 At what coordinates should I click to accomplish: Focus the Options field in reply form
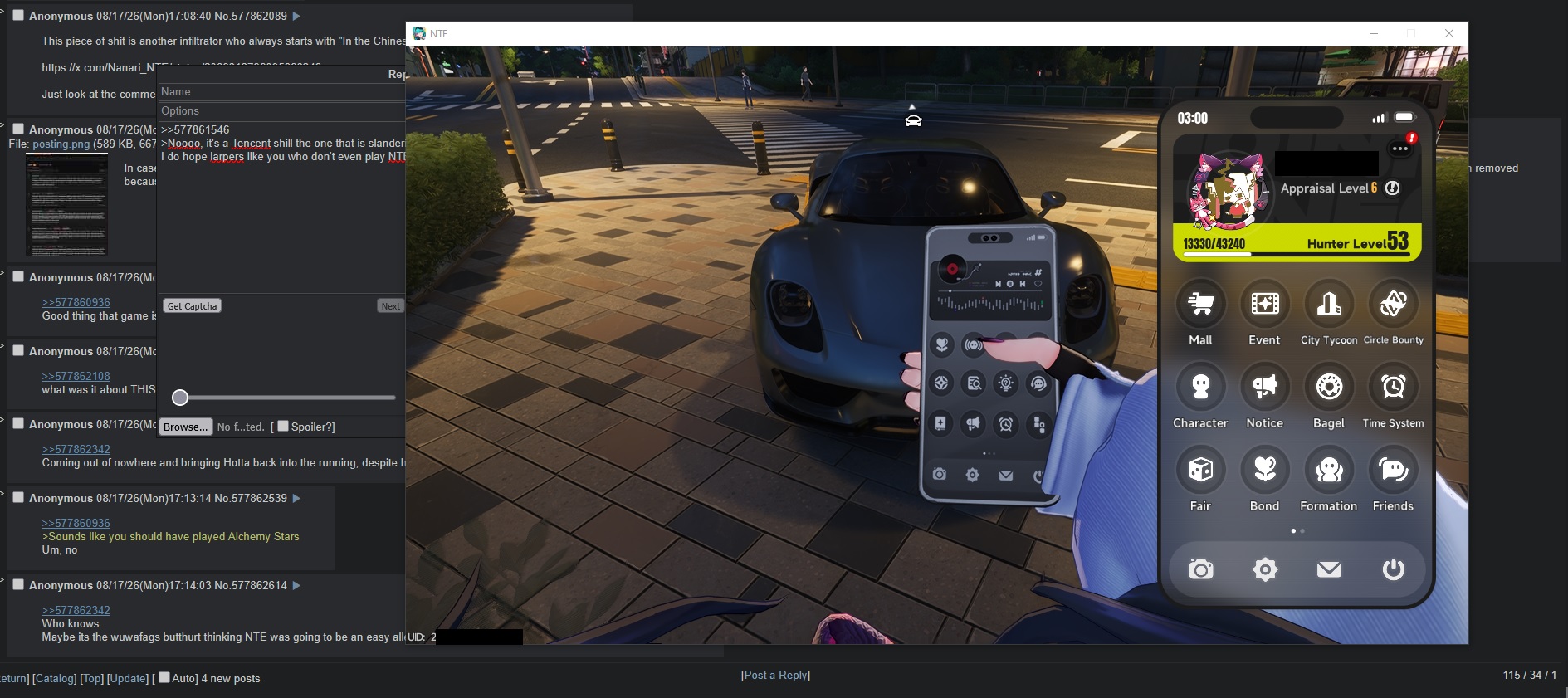tap(282, 111)
